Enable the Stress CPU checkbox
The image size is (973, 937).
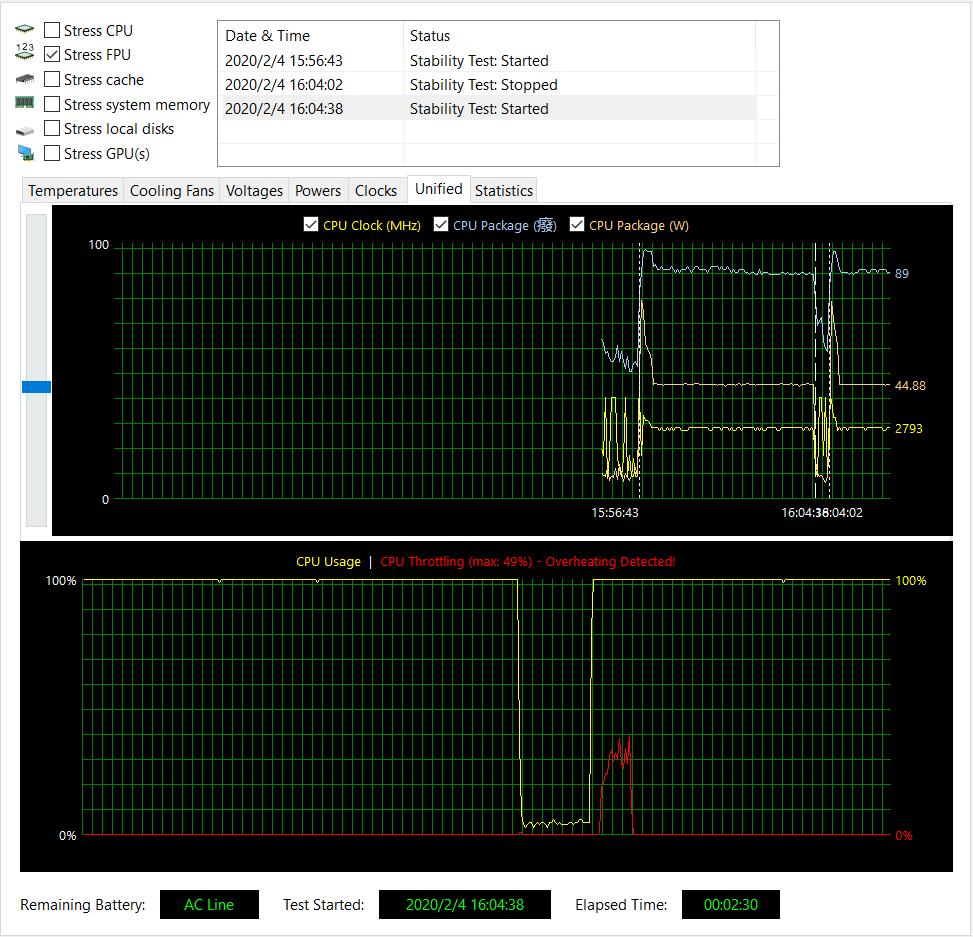[52, 30]
